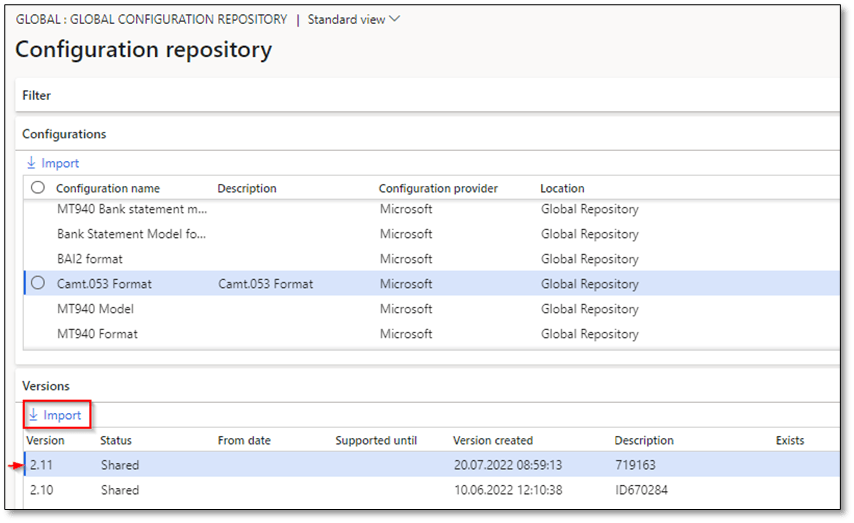The image size is (854, 523).
Task: Click the download arrow icon in Configurations
Action: click(x=32, y=163)
